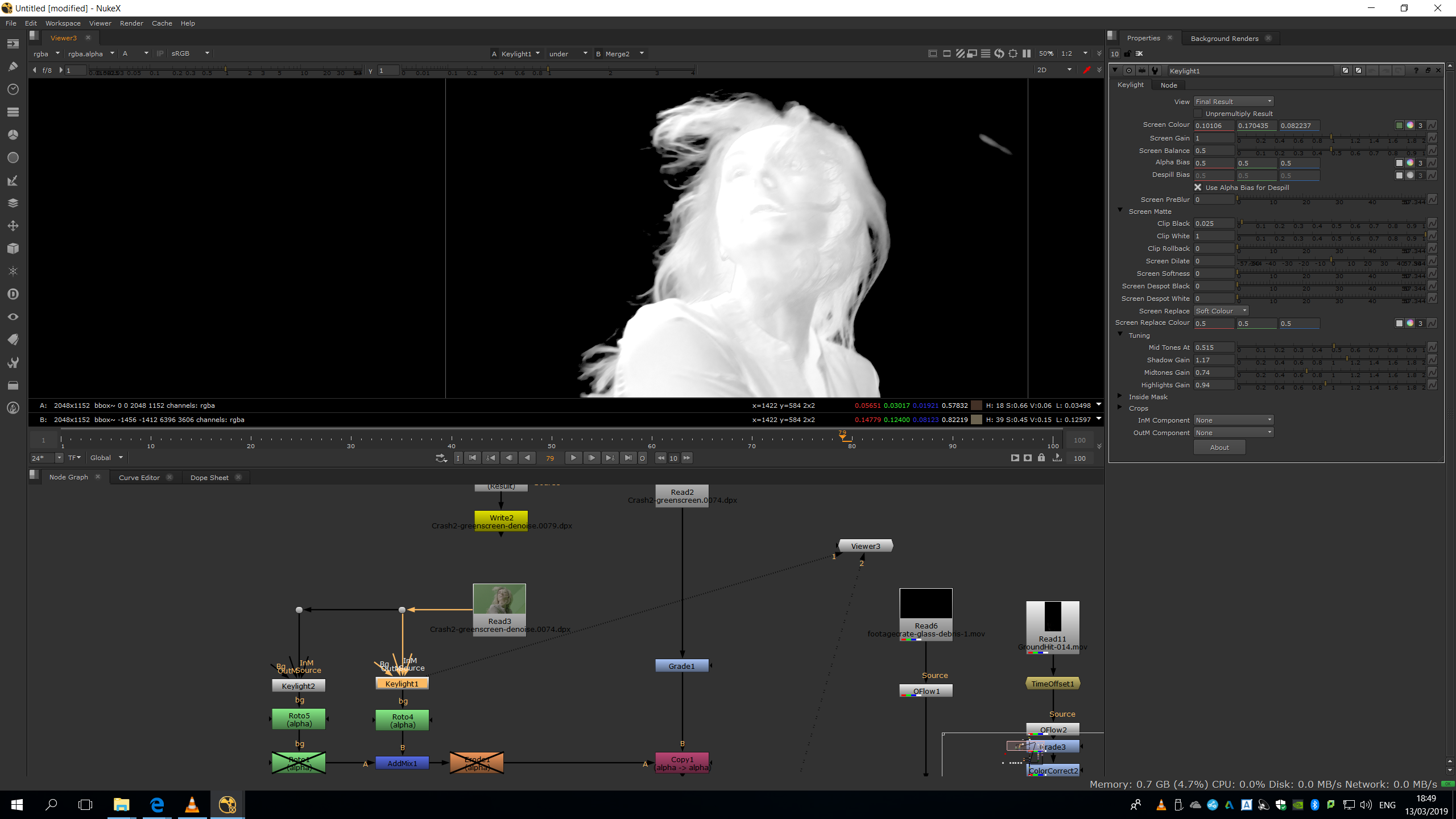Click the Play forward button
The height and width of the screenshot is (819, 1456).
tap(573, 458)
